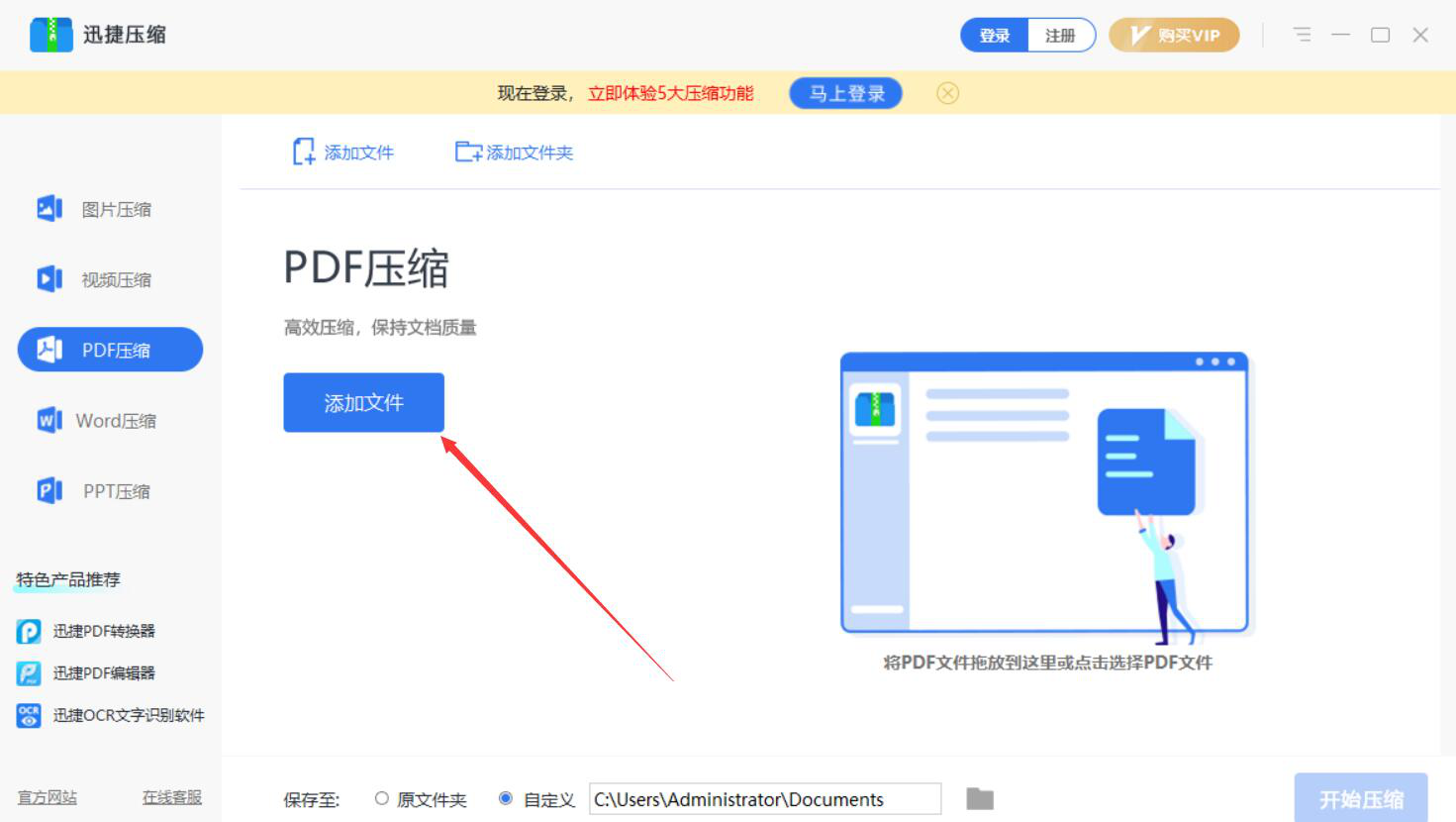Click the 注册 button
This screenshot has width=1456, height=822.
[1061, 36]
